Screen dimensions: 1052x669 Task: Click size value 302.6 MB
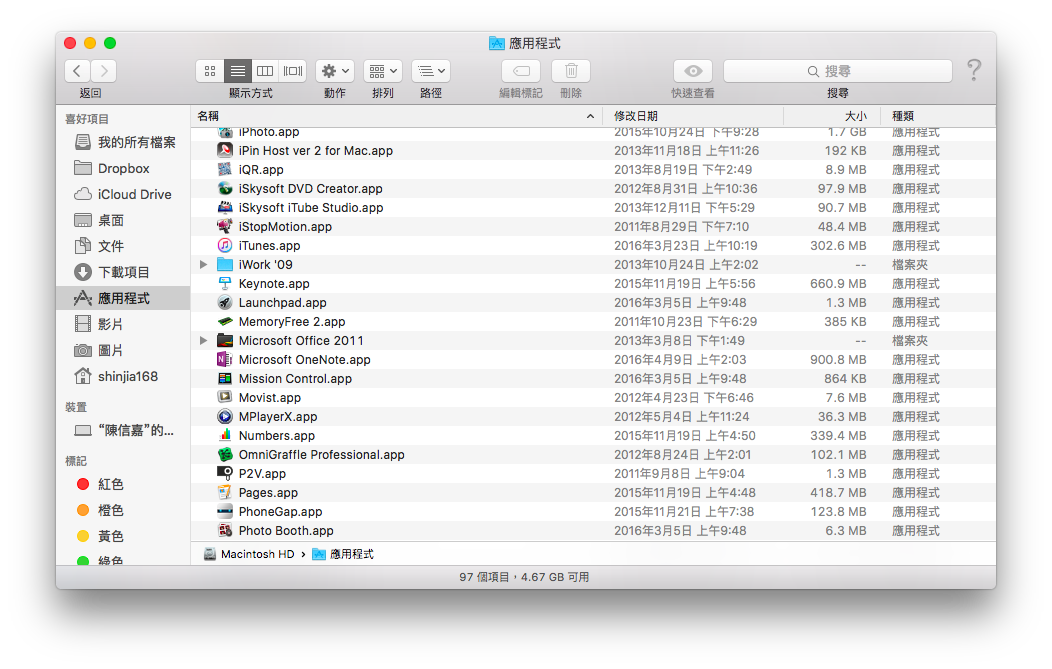coord(838,246)
